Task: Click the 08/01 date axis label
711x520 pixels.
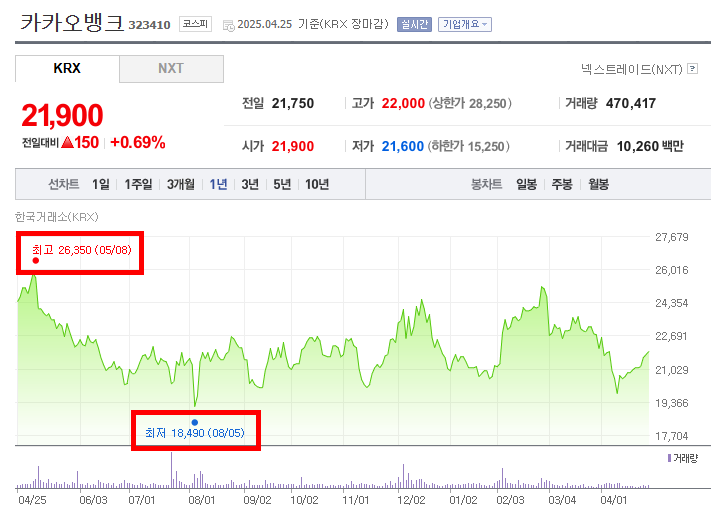Action: click(202, 500)
